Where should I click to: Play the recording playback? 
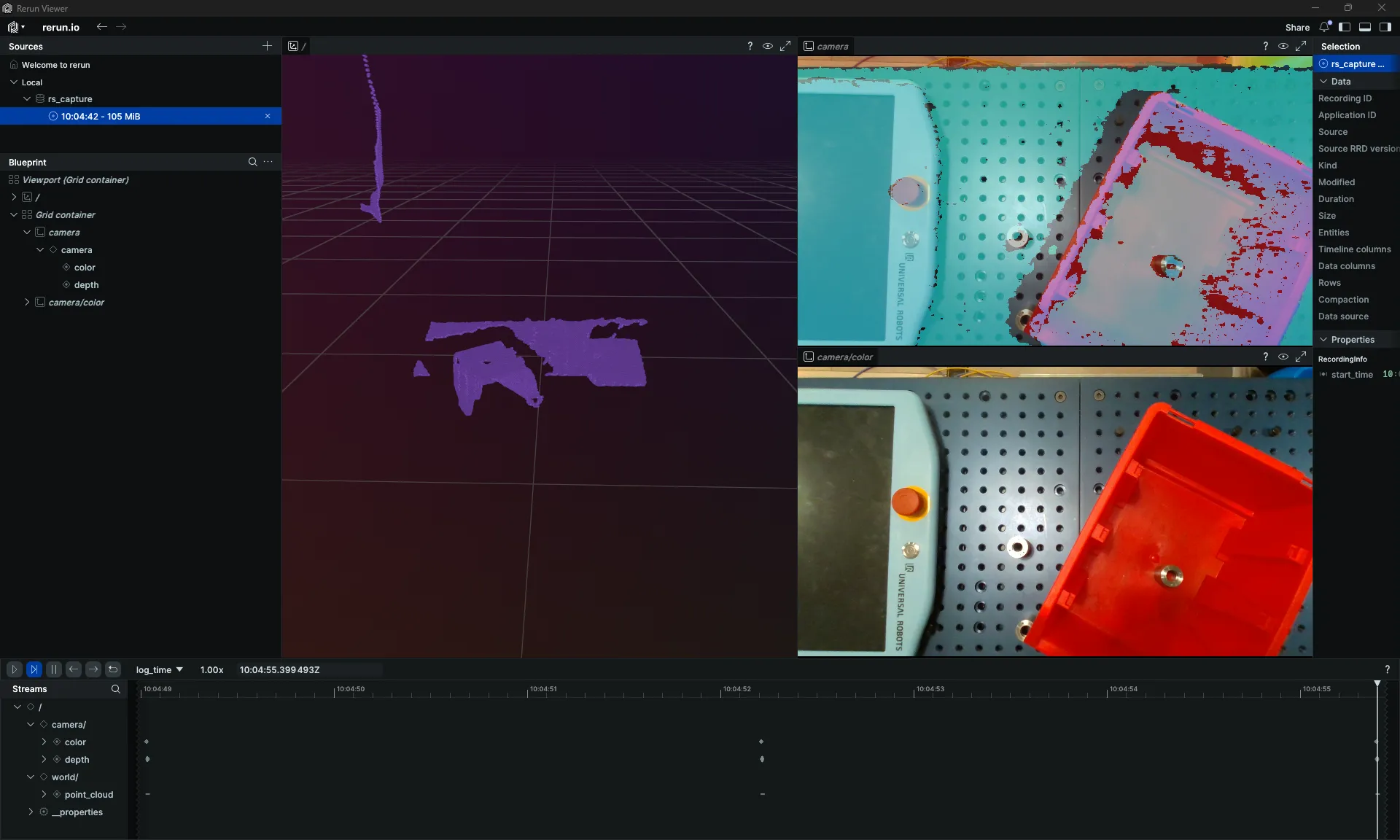[x=15, y=669]
